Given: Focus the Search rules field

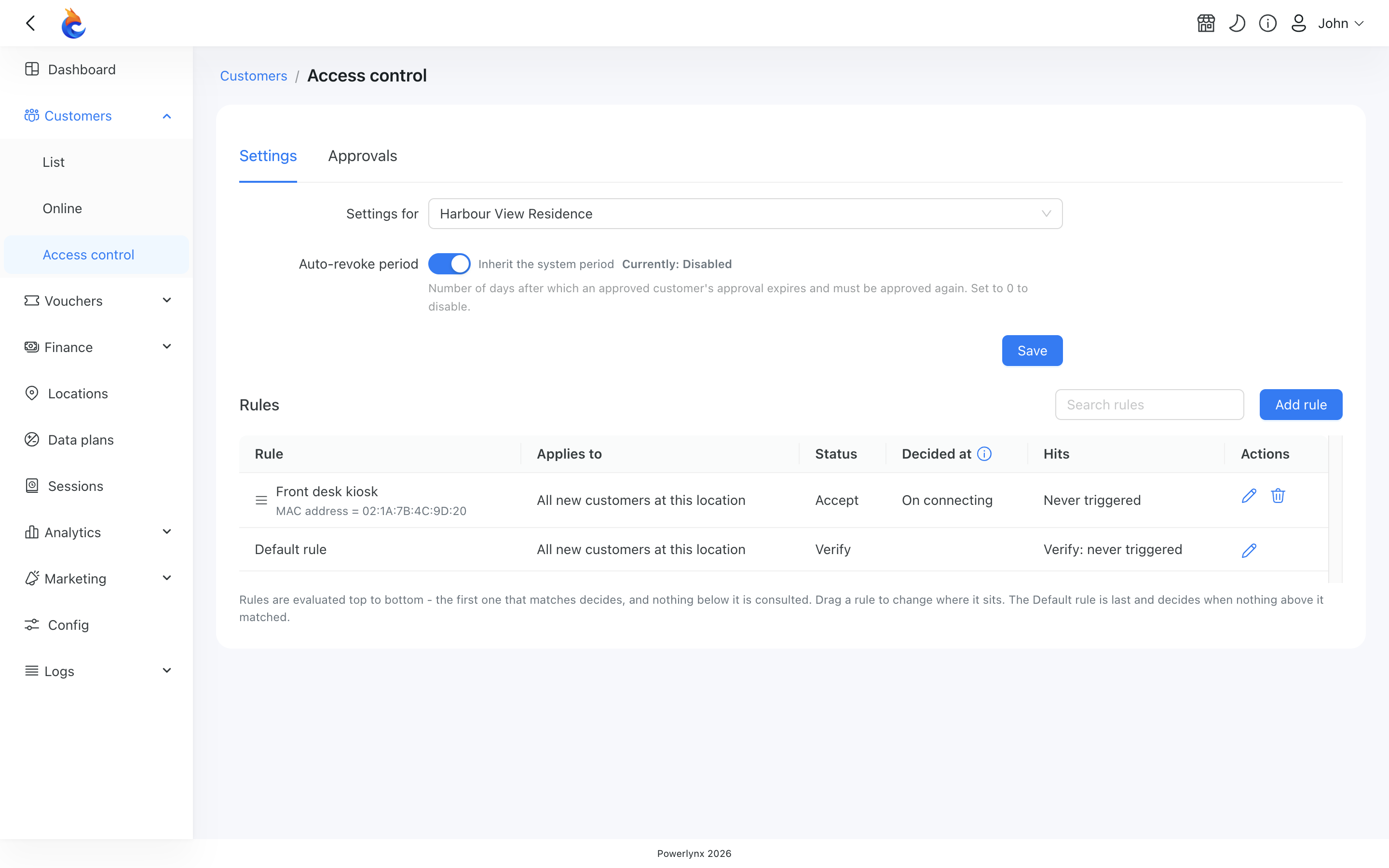Looking at the screenshot, I should pyautogui.click(x=1149, y=405).
